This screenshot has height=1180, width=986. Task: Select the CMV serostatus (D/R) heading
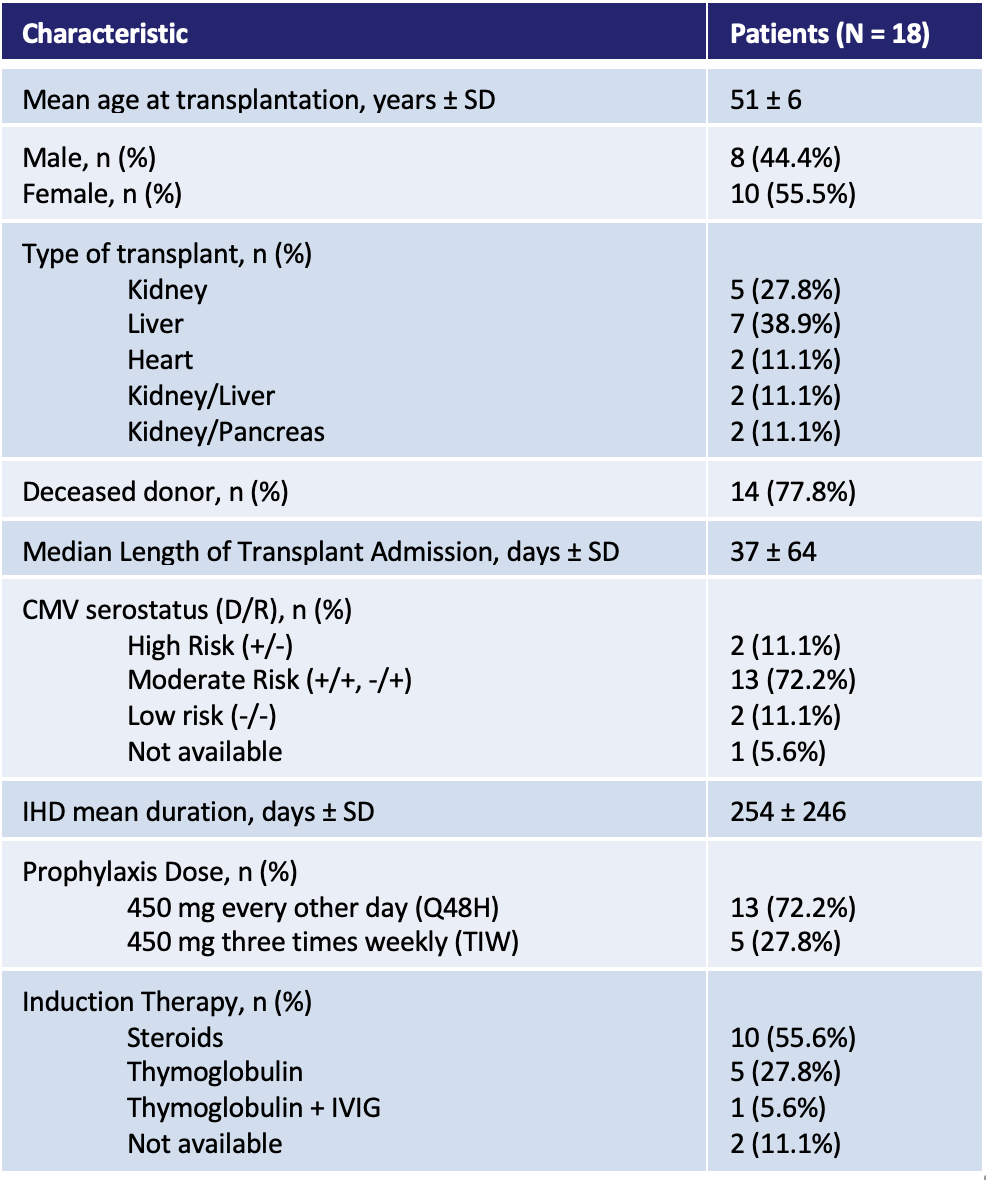(x=187, y=609)
